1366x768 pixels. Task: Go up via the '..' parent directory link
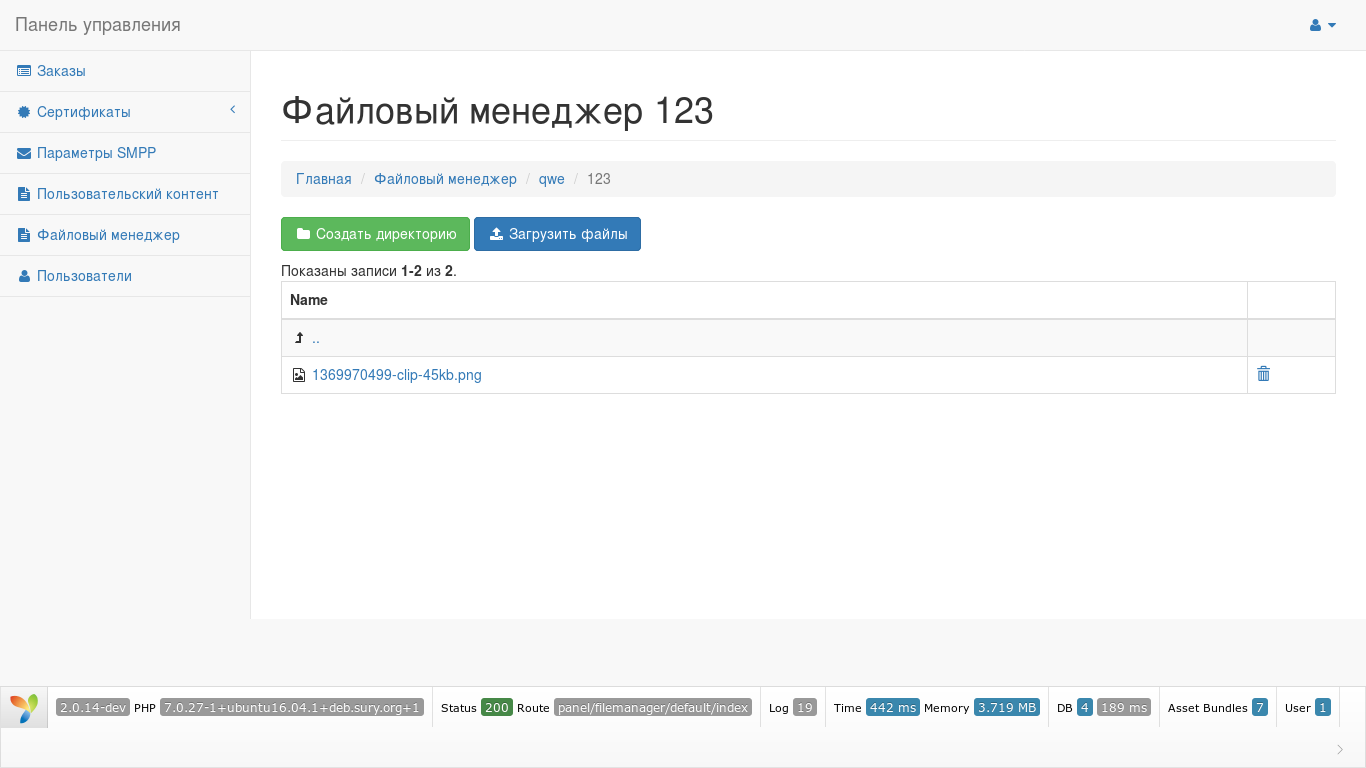316,338
